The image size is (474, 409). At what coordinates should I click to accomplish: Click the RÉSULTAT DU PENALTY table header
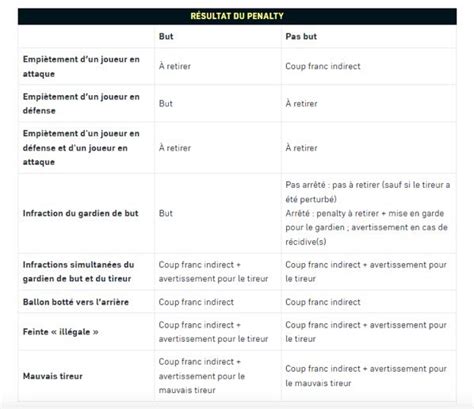[x=237, y=16]
